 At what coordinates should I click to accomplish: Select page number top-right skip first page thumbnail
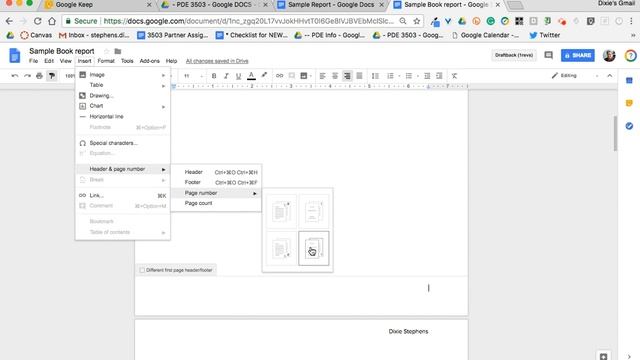(313, 211)
